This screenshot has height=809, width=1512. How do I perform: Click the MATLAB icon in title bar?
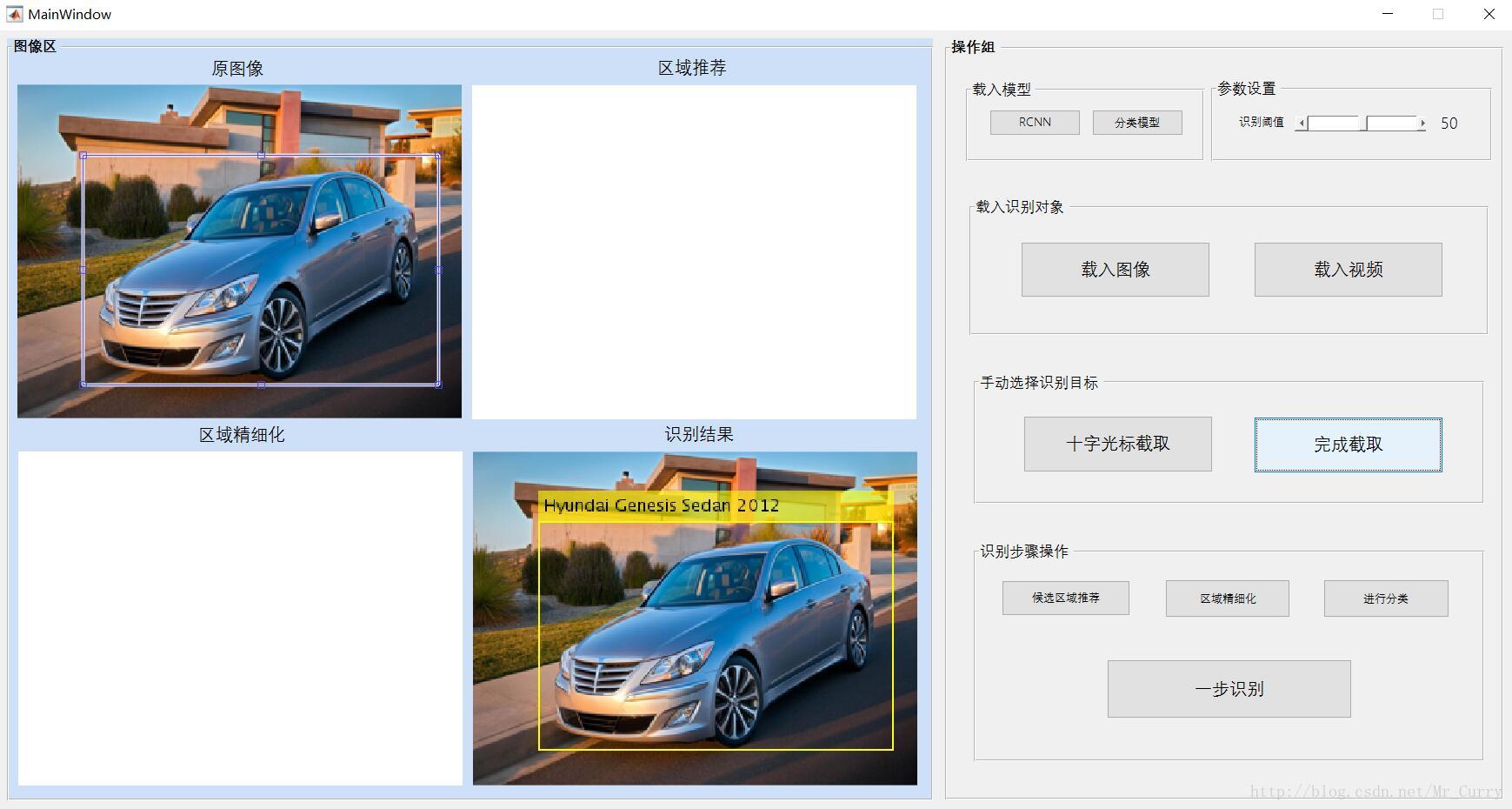point(15,14)
